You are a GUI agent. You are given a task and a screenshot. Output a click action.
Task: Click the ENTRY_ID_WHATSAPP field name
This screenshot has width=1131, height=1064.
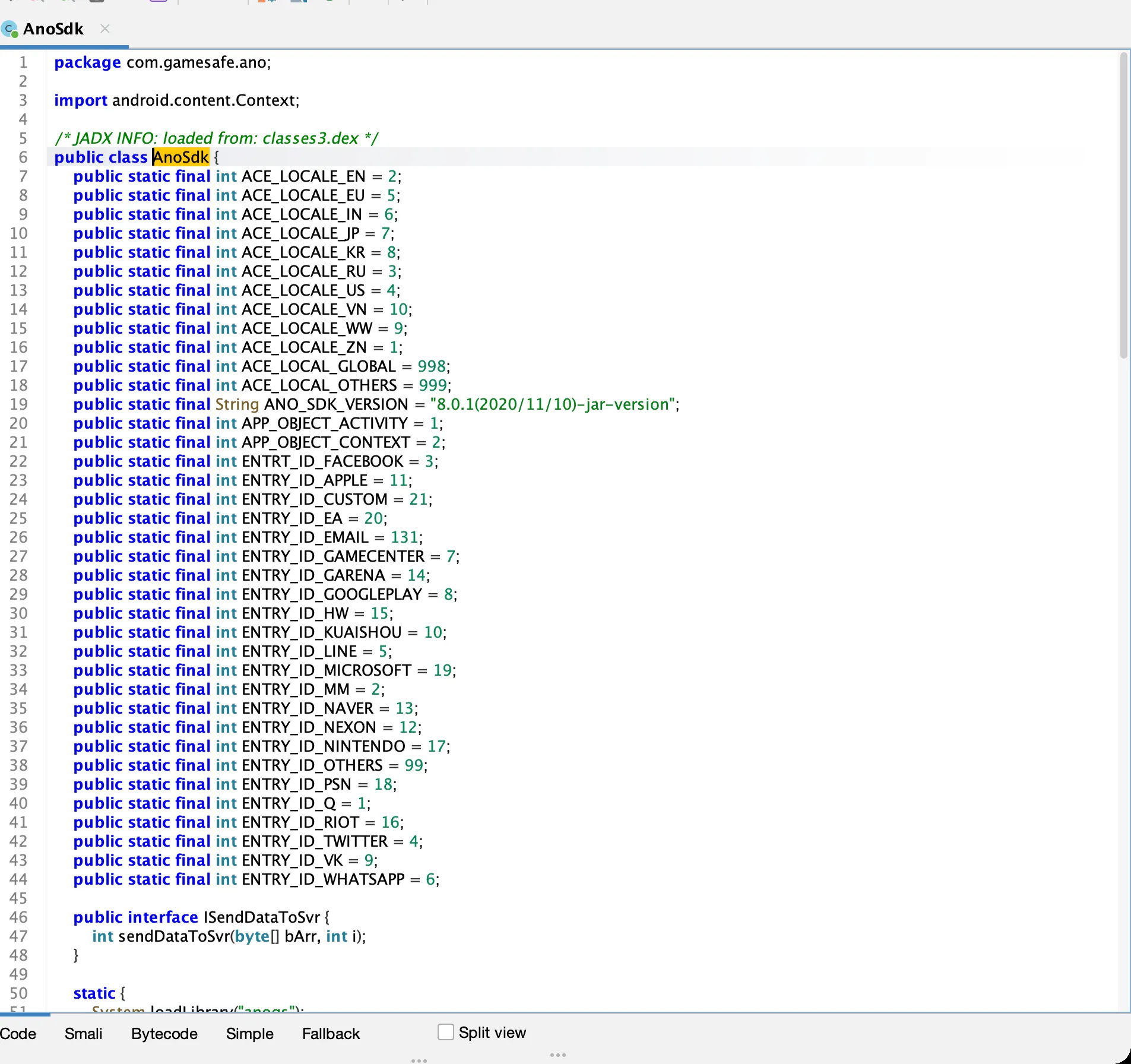pyautogui.click(x=323, y=879)
